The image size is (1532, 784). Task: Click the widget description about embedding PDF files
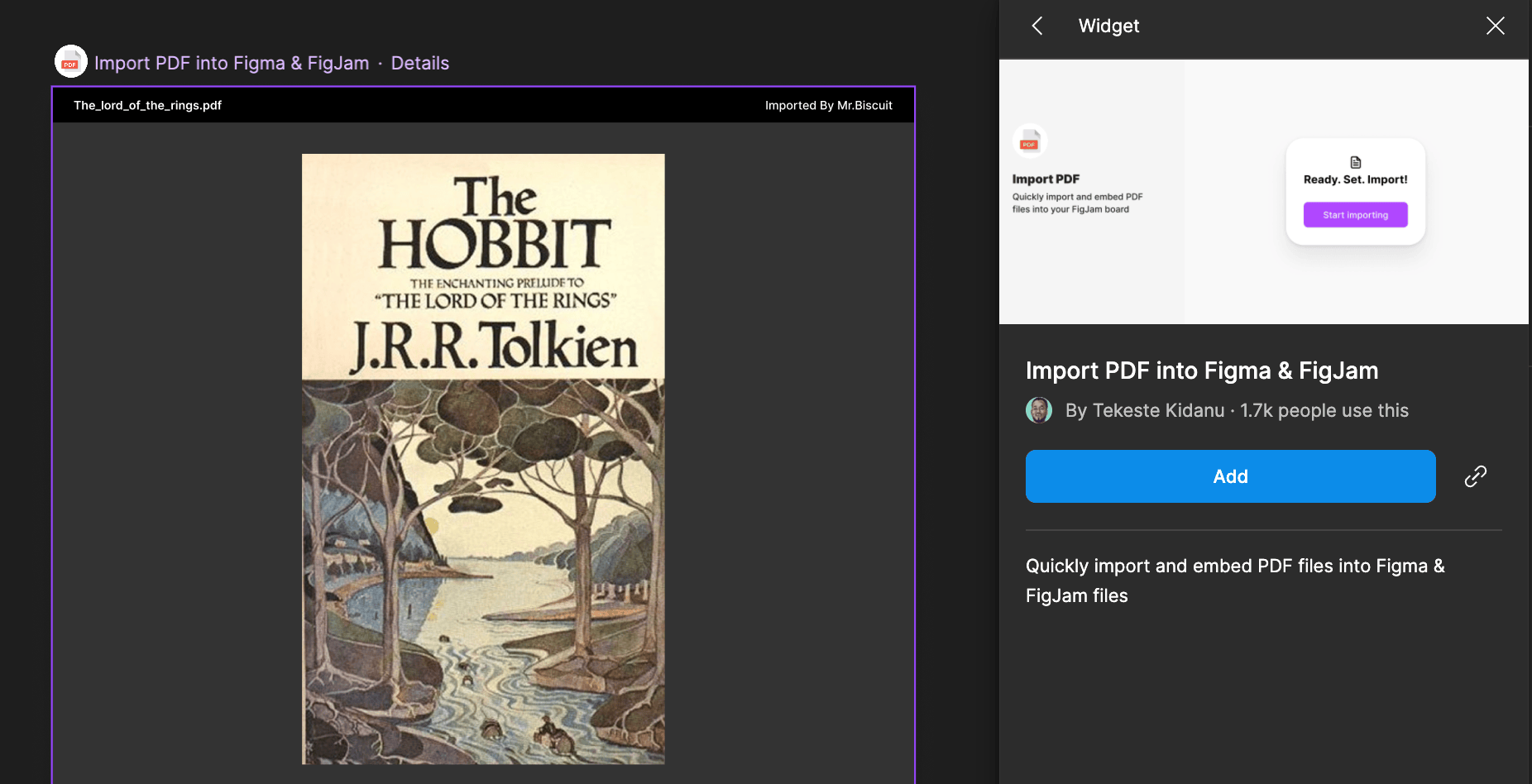point(1235,581)
